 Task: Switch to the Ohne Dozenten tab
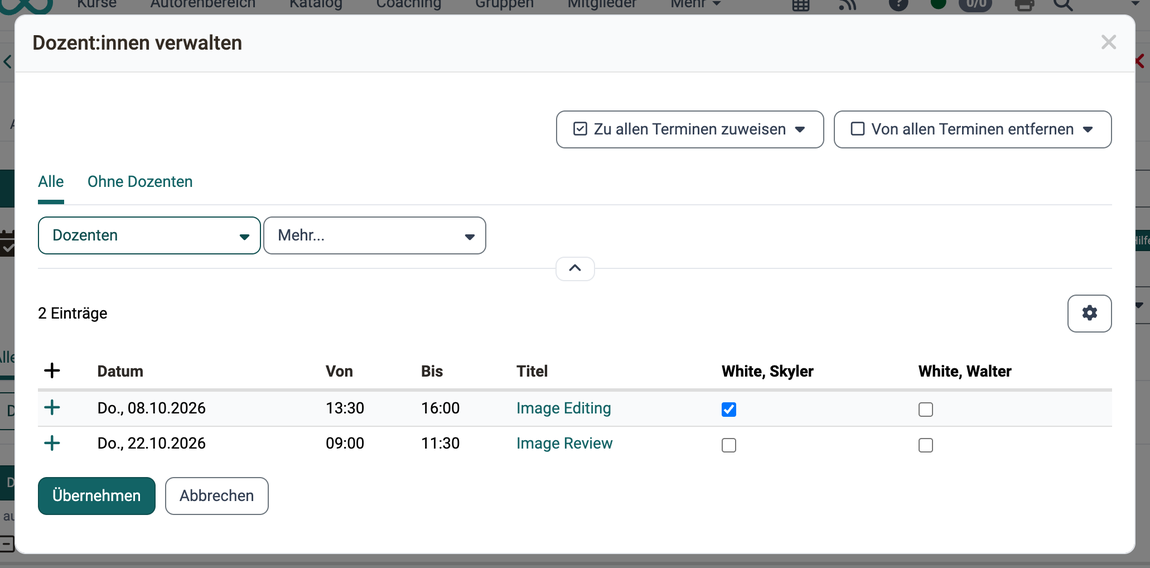[140, 181]
